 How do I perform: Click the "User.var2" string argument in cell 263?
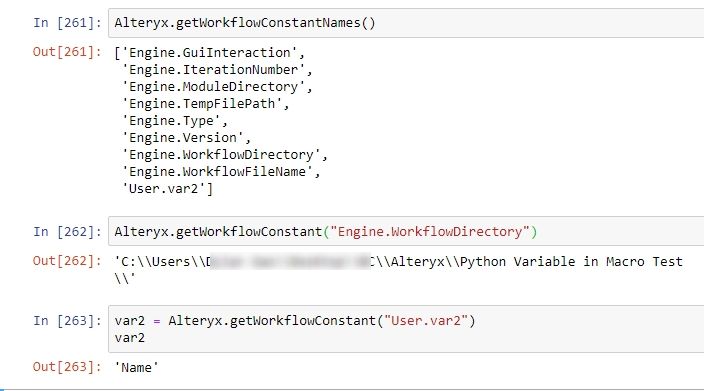[x=426, y=321]
